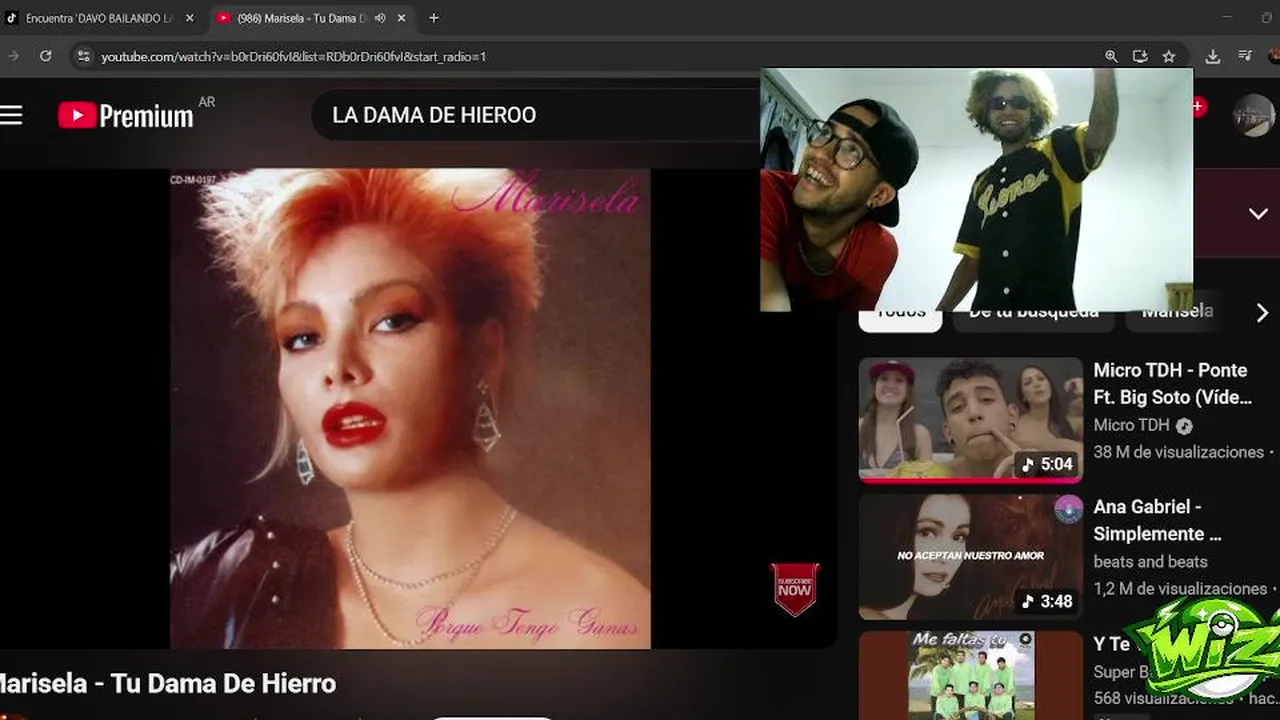Viewport: 1280px width, 720px height.
Task: Click the 5:04 duration badge
Action: [x=1047, y=464]
